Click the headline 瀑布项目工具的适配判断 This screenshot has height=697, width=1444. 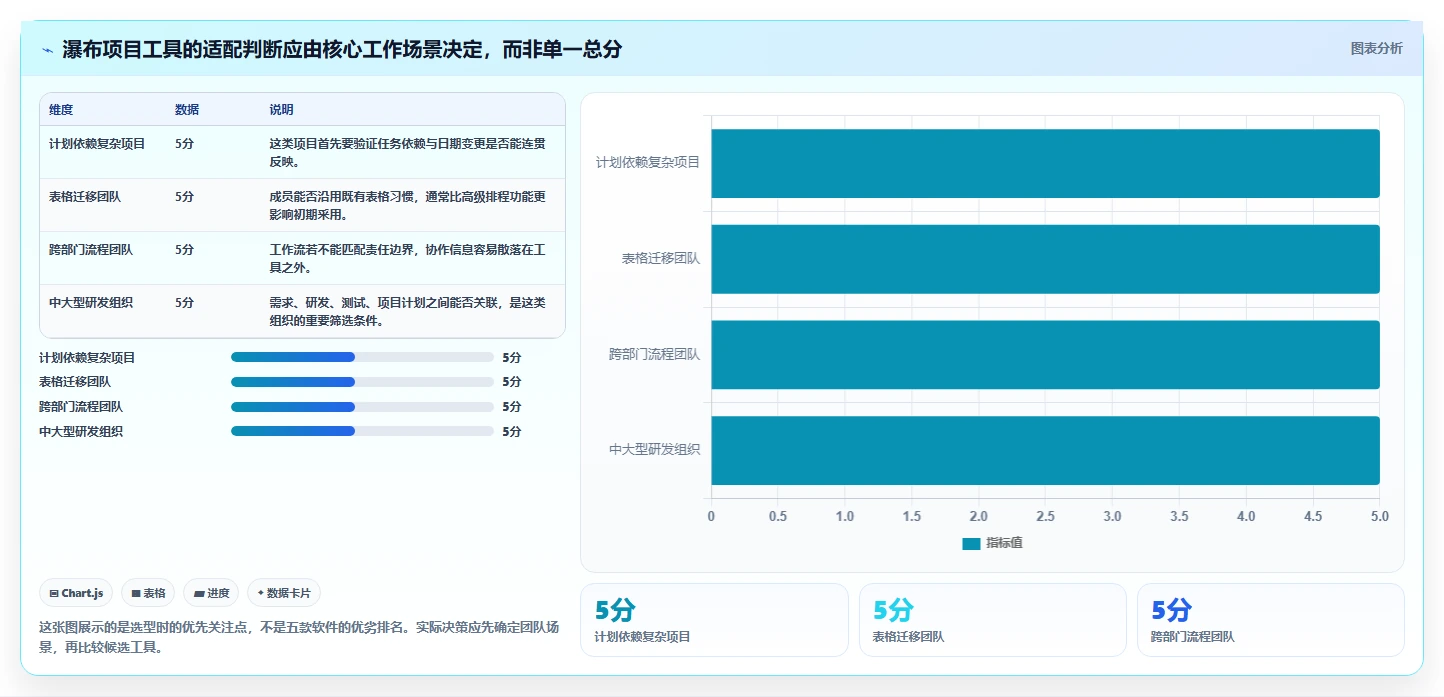point(342,49)
